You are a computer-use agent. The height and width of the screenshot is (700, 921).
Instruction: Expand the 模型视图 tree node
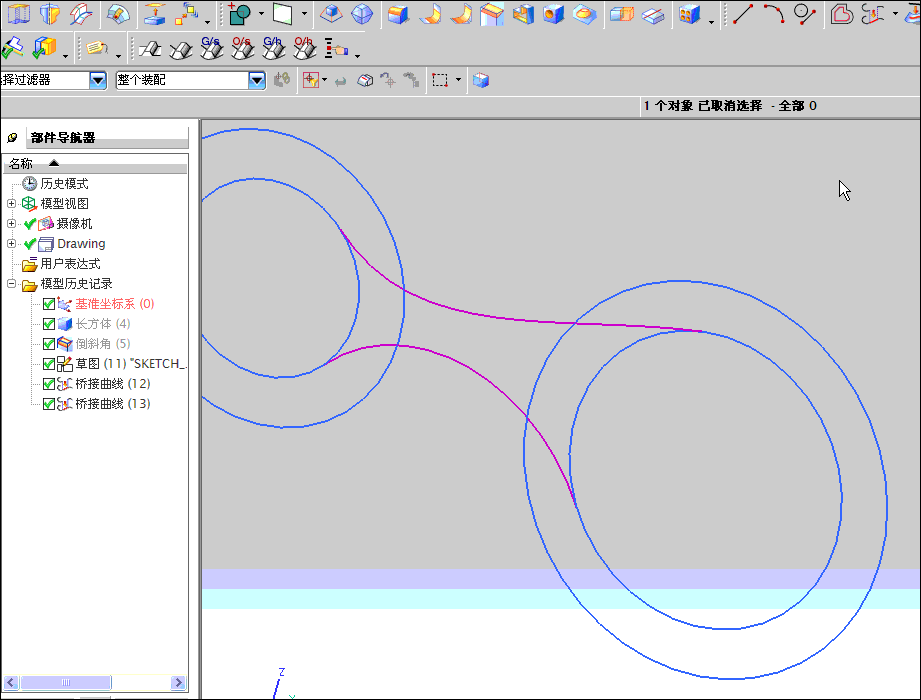click(x=11, y=204)
